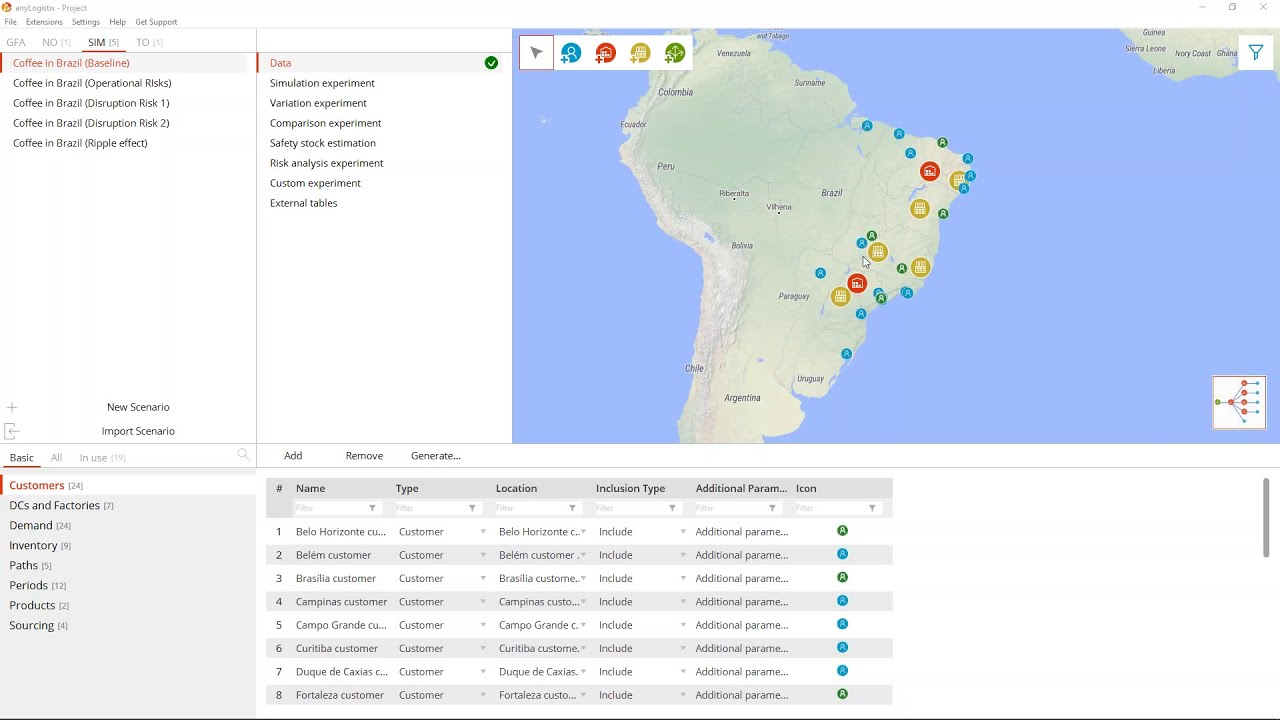Open Get Support menu
The width and height of the screenshot is (1280, 720).
point(156,22)
